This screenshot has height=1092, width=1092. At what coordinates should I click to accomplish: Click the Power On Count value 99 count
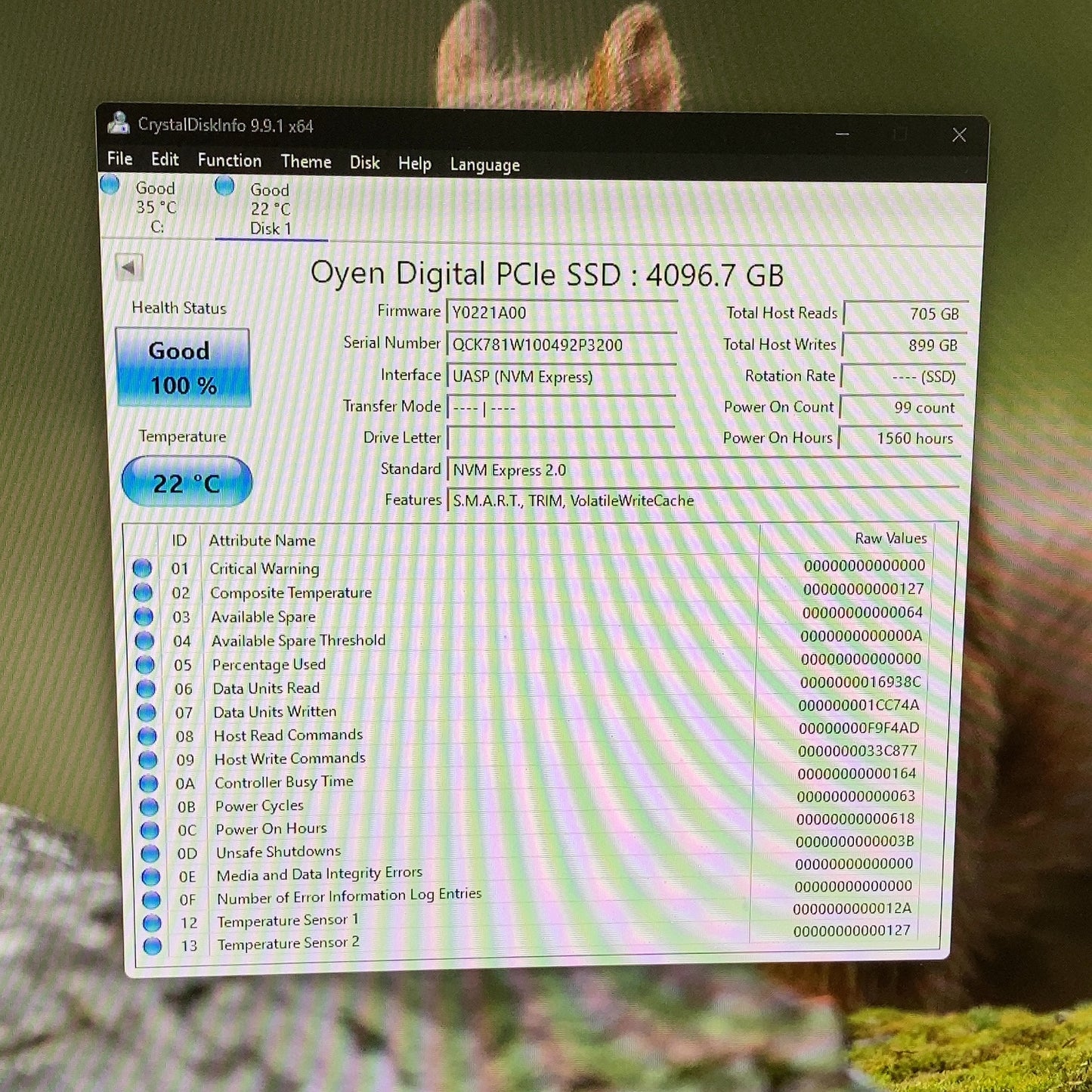click(x=901, y=407)
